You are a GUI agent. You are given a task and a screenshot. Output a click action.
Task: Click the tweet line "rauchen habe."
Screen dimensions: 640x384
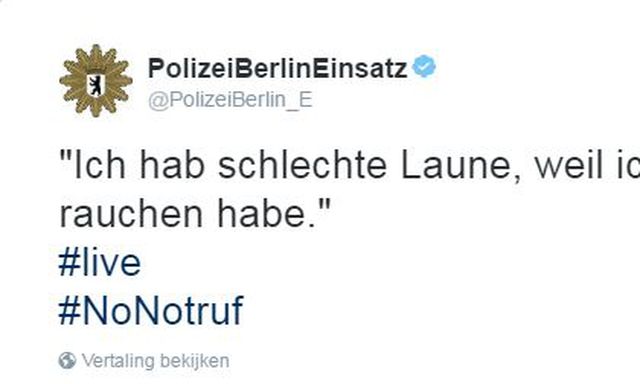click(195, 214)
